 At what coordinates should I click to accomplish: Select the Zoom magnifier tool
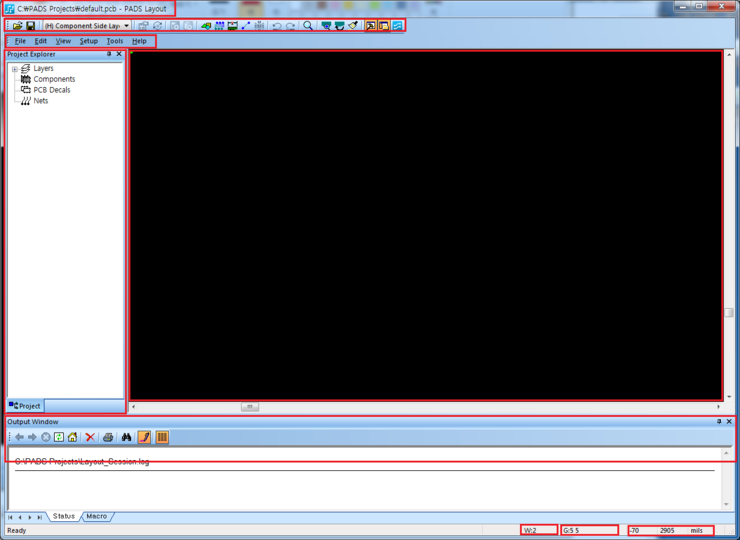308,26
